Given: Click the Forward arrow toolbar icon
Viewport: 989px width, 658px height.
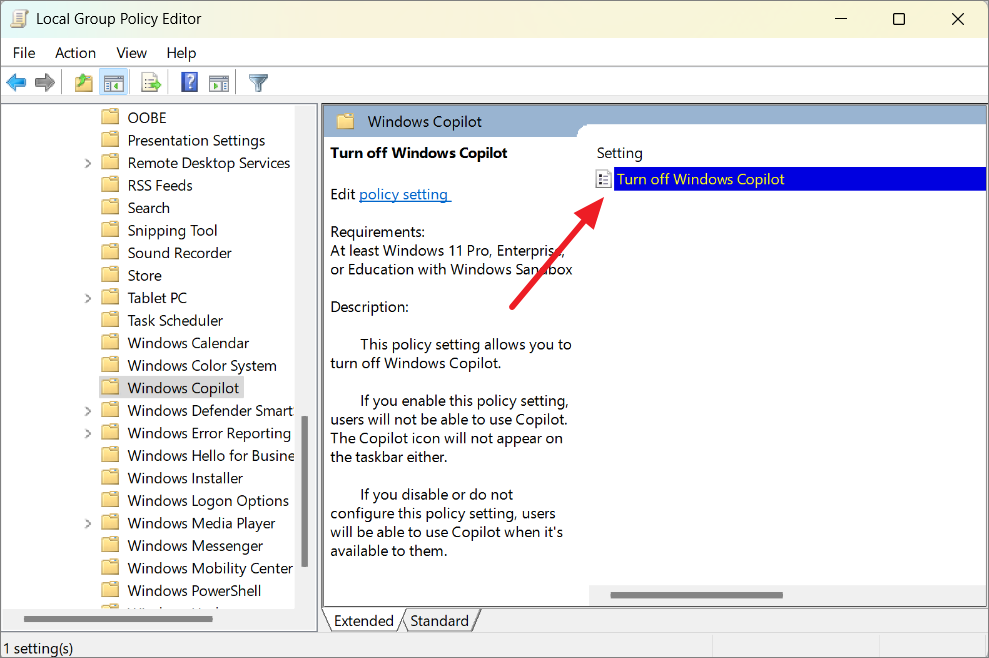Looking at the screenshot, I should pyautogui.click(x=45, y=82).
